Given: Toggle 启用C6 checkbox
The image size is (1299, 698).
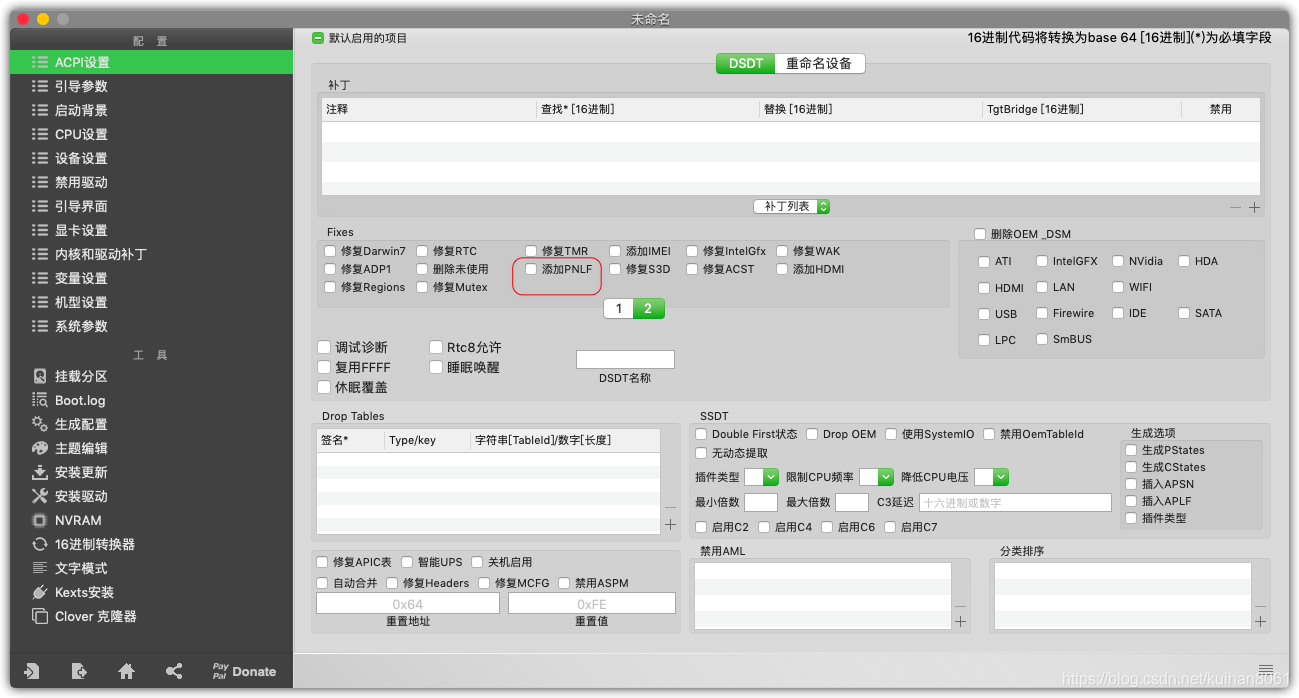Looking at the screenshot, I should 828,527.
